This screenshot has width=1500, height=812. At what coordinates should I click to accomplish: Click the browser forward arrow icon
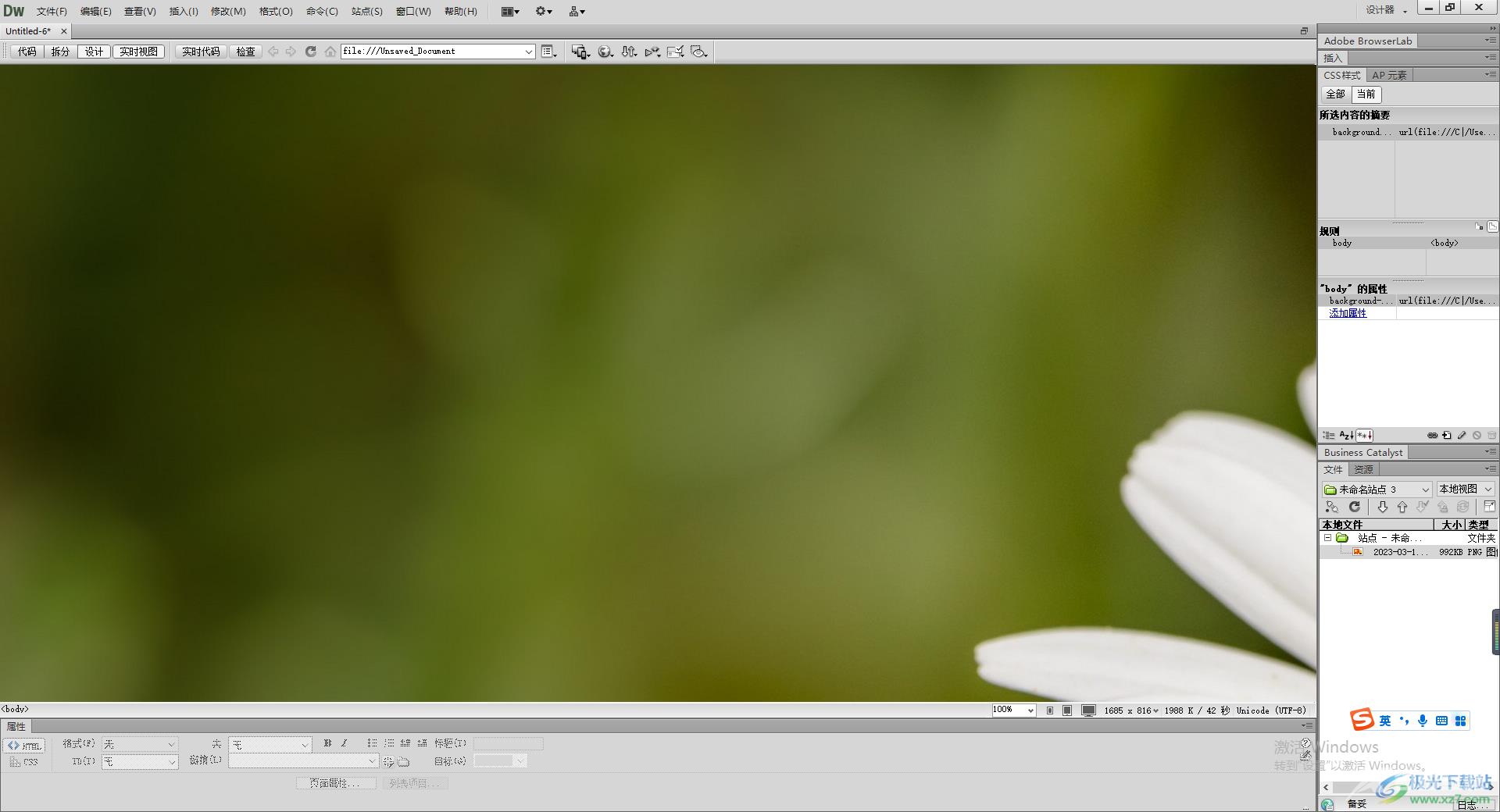coord(291,52)
